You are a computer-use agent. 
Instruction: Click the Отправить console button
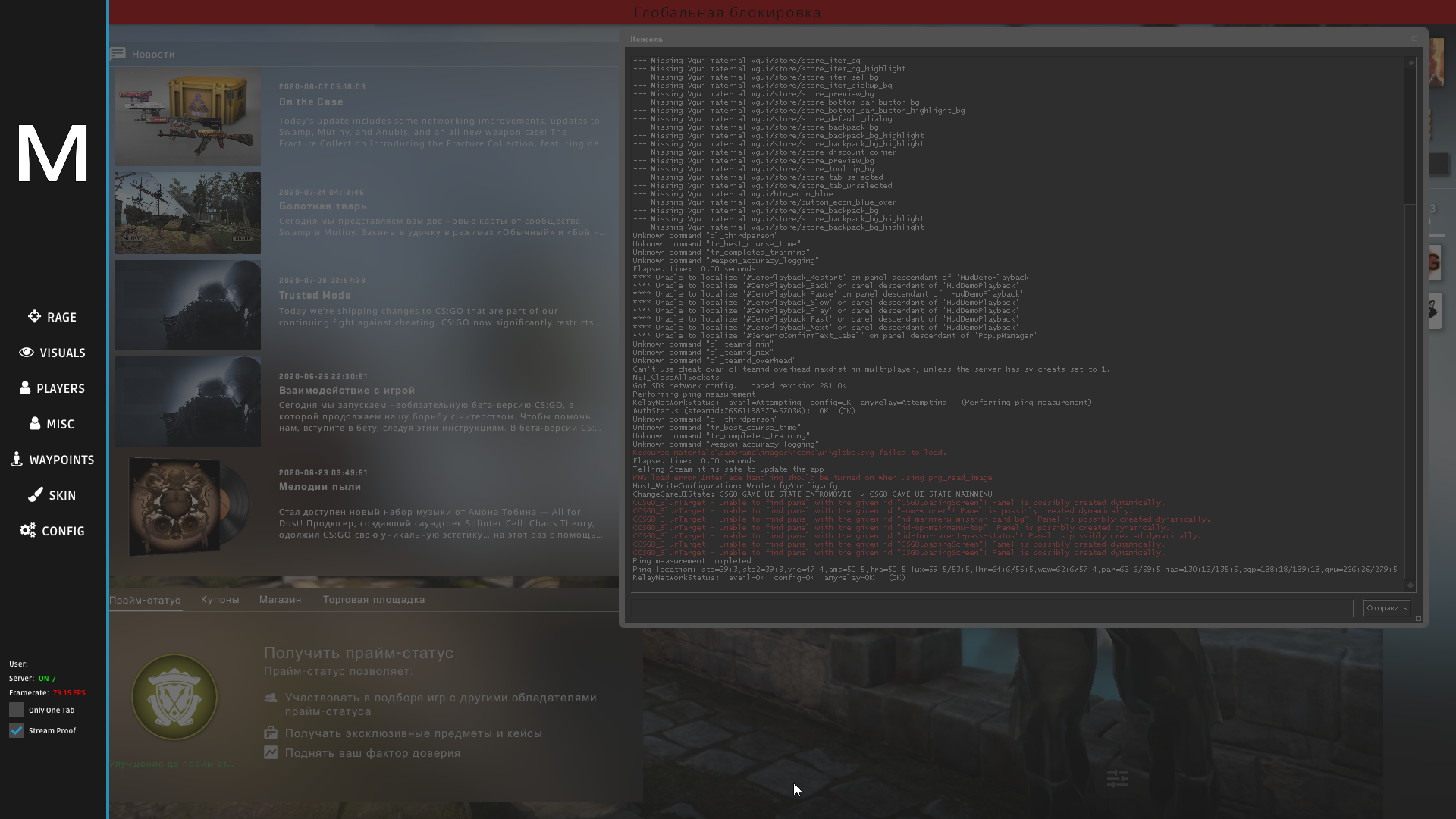(1386, 607)
